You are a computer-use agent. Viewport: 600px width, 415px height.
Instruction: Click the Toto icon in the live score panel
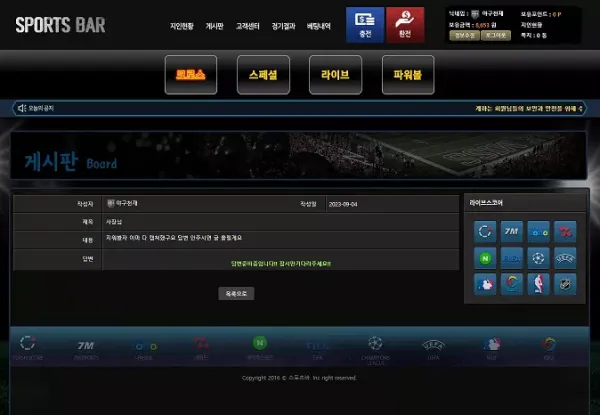coord(538,231)
